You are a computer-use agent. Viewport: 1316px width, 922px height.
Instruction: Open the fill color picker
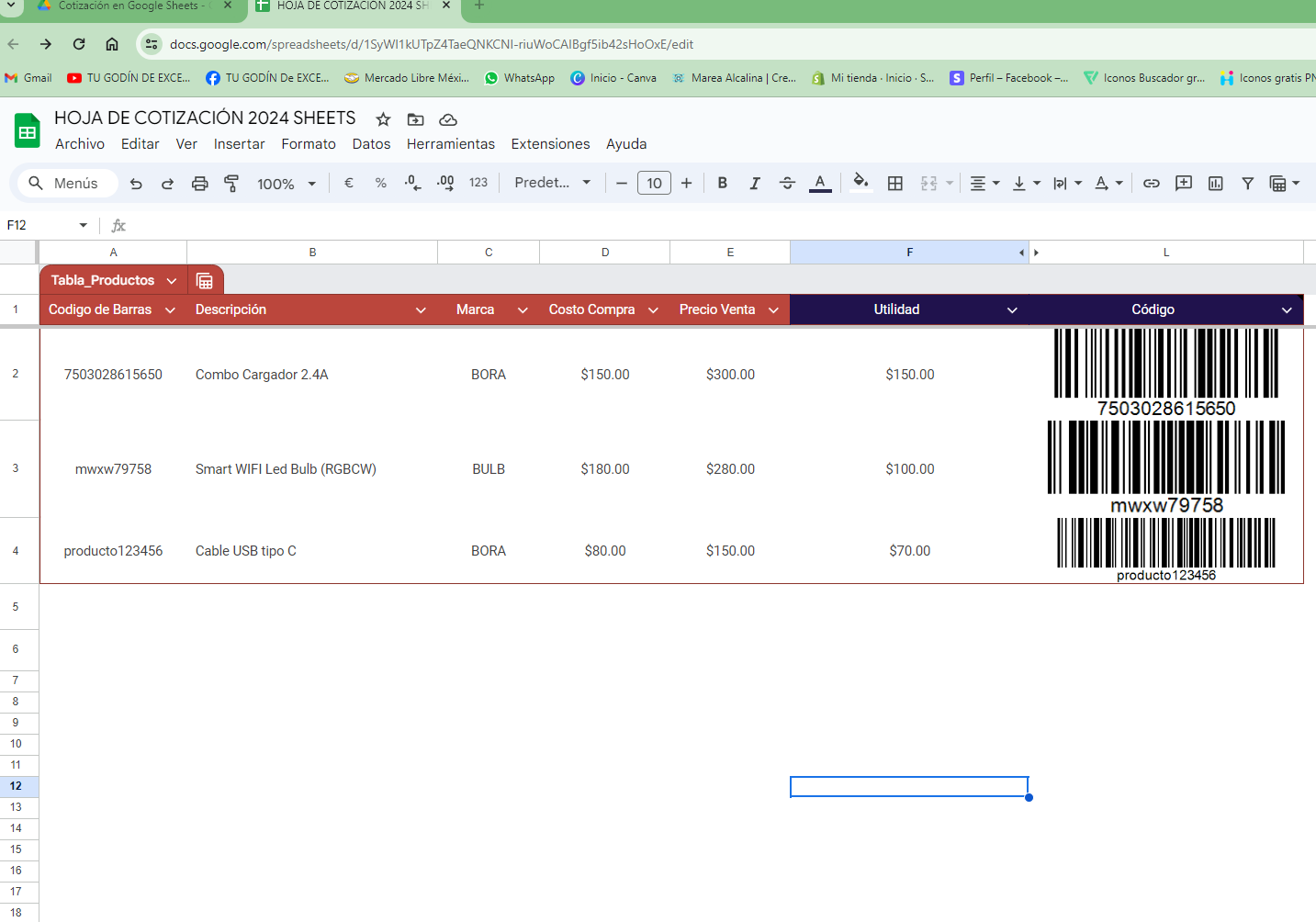860,182
